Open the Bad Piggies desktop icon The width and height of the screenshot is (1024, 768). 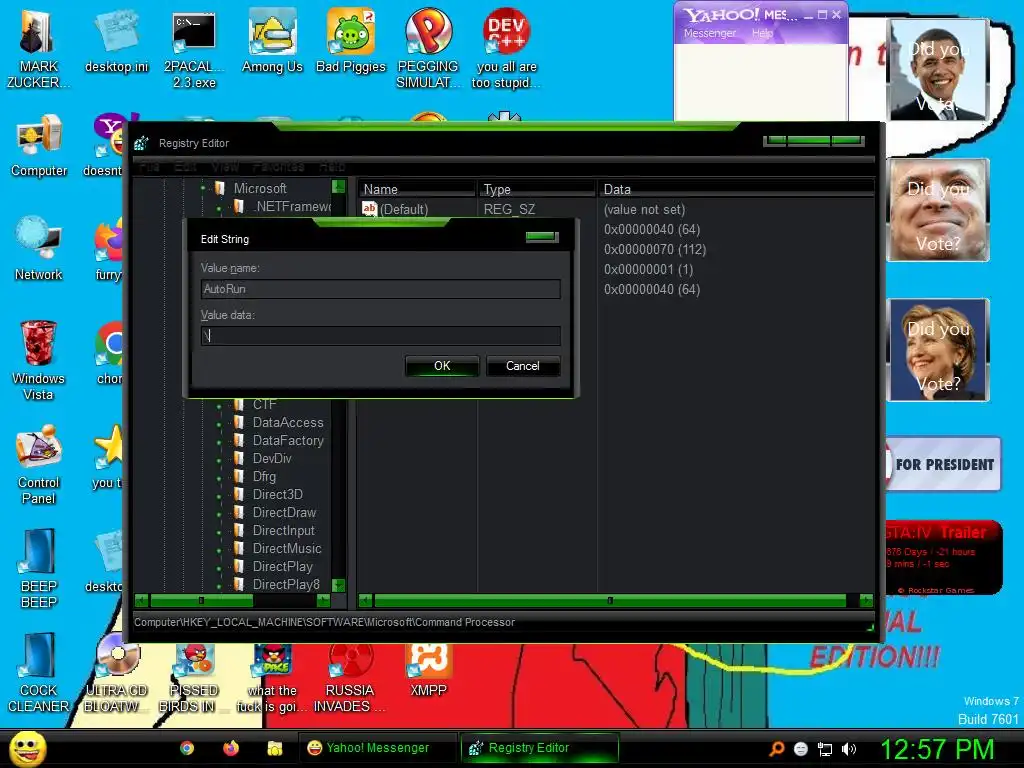pos(351,40)
